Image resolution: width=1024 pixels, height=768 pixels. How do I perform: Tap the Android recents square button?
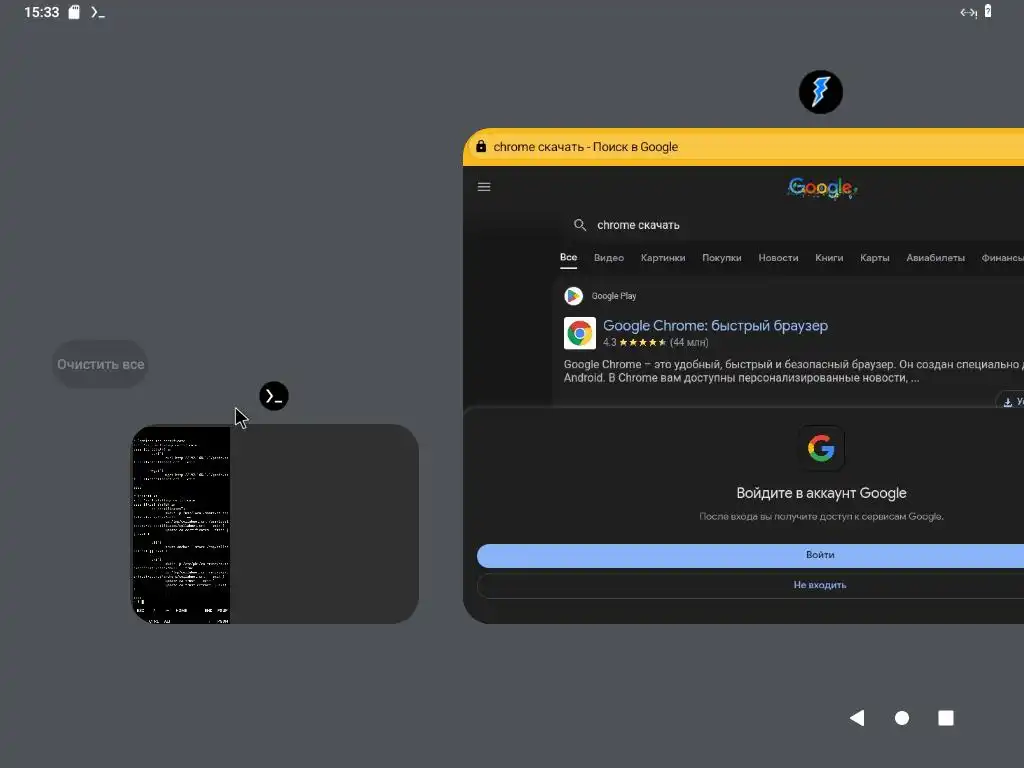pos(946,718)
